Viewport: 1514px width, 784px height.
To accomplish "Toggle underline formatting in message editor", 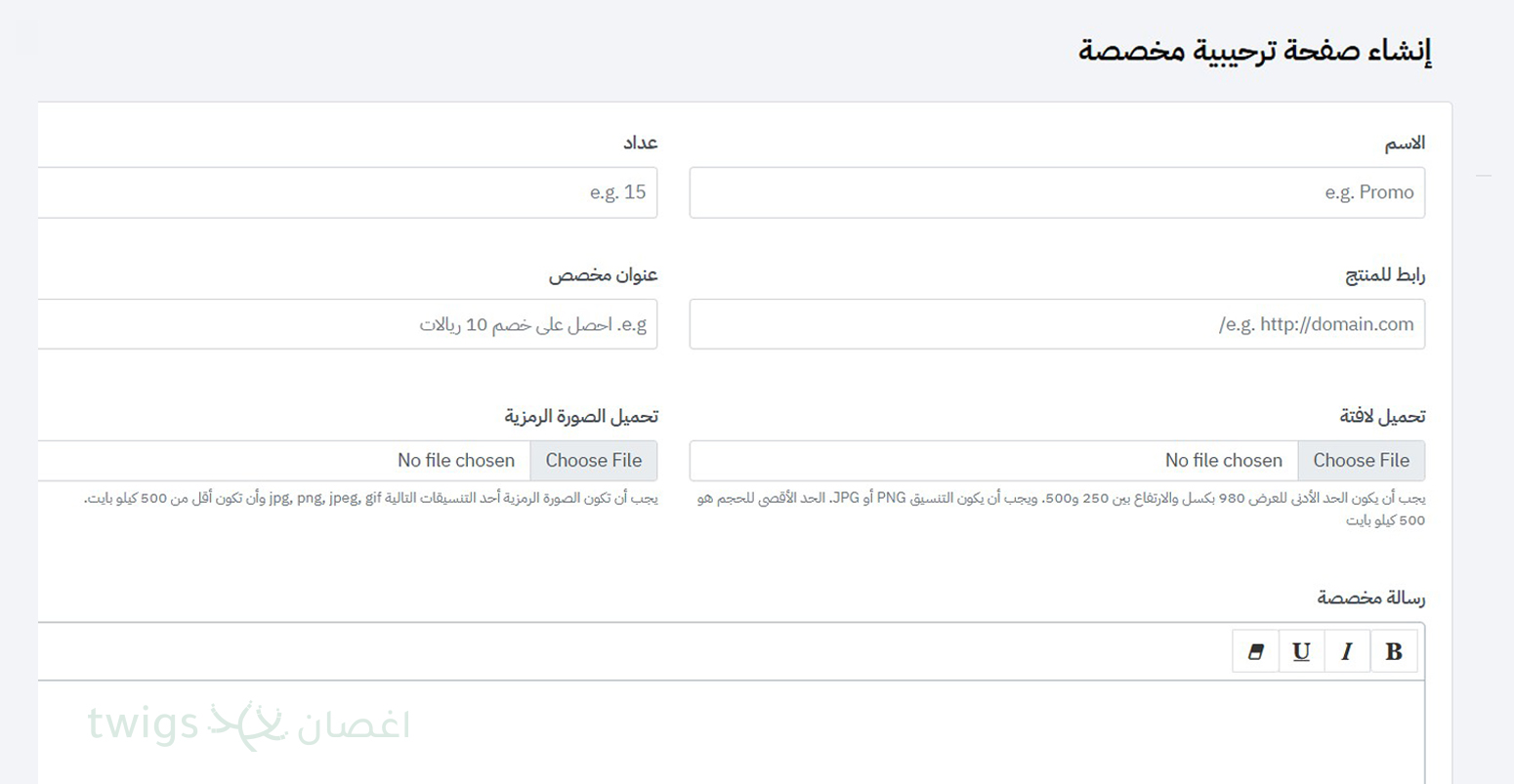I will [1301, 651].
